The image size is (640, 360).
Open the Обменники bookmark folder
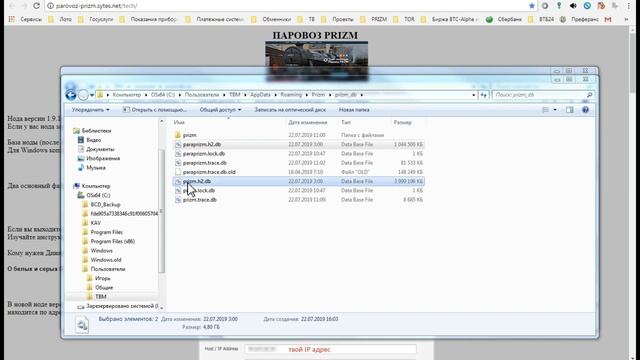point(271,19)
